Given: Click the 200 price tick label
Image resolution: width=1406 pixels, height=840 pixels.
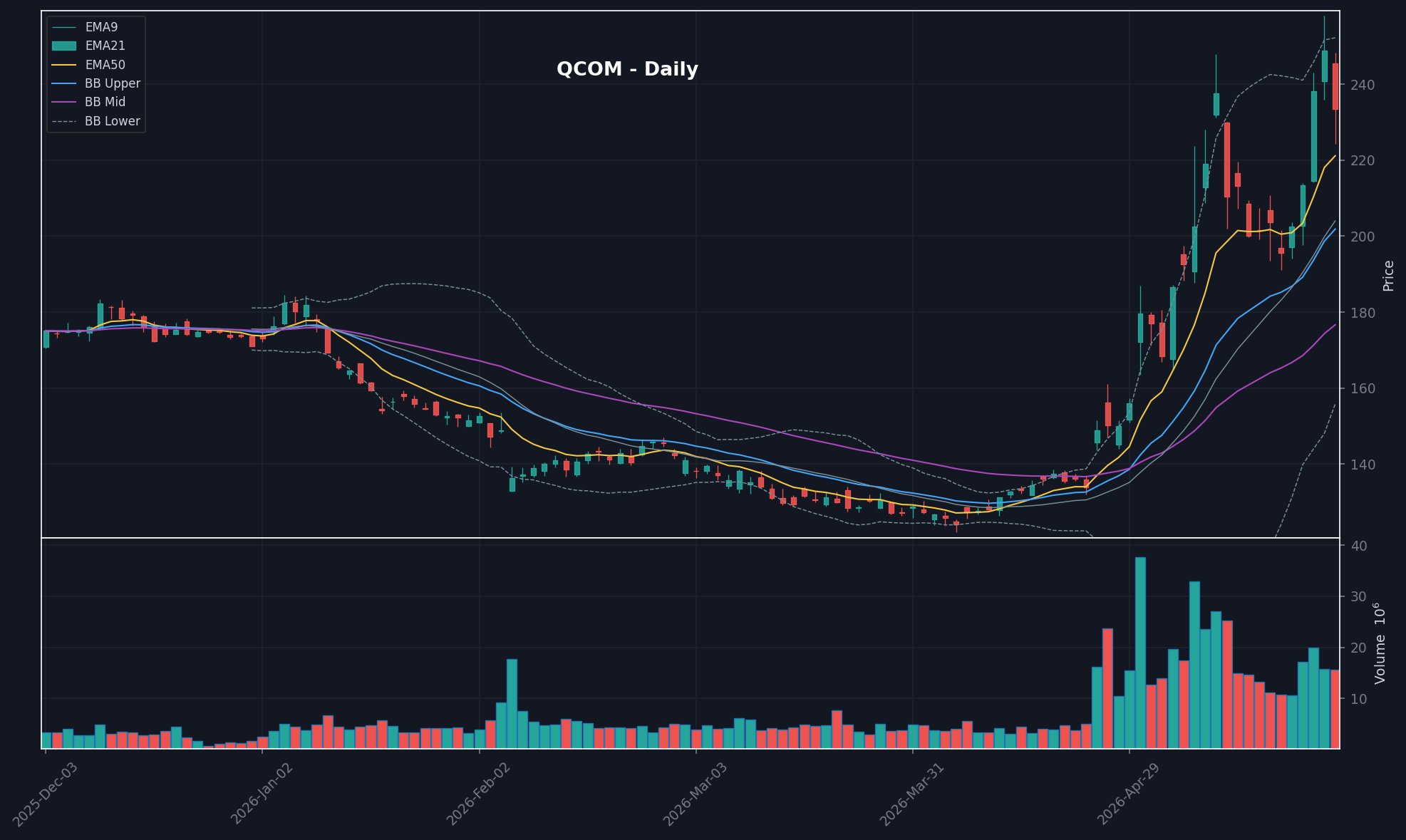Looking at the screenshot, I should point(1363,237).
